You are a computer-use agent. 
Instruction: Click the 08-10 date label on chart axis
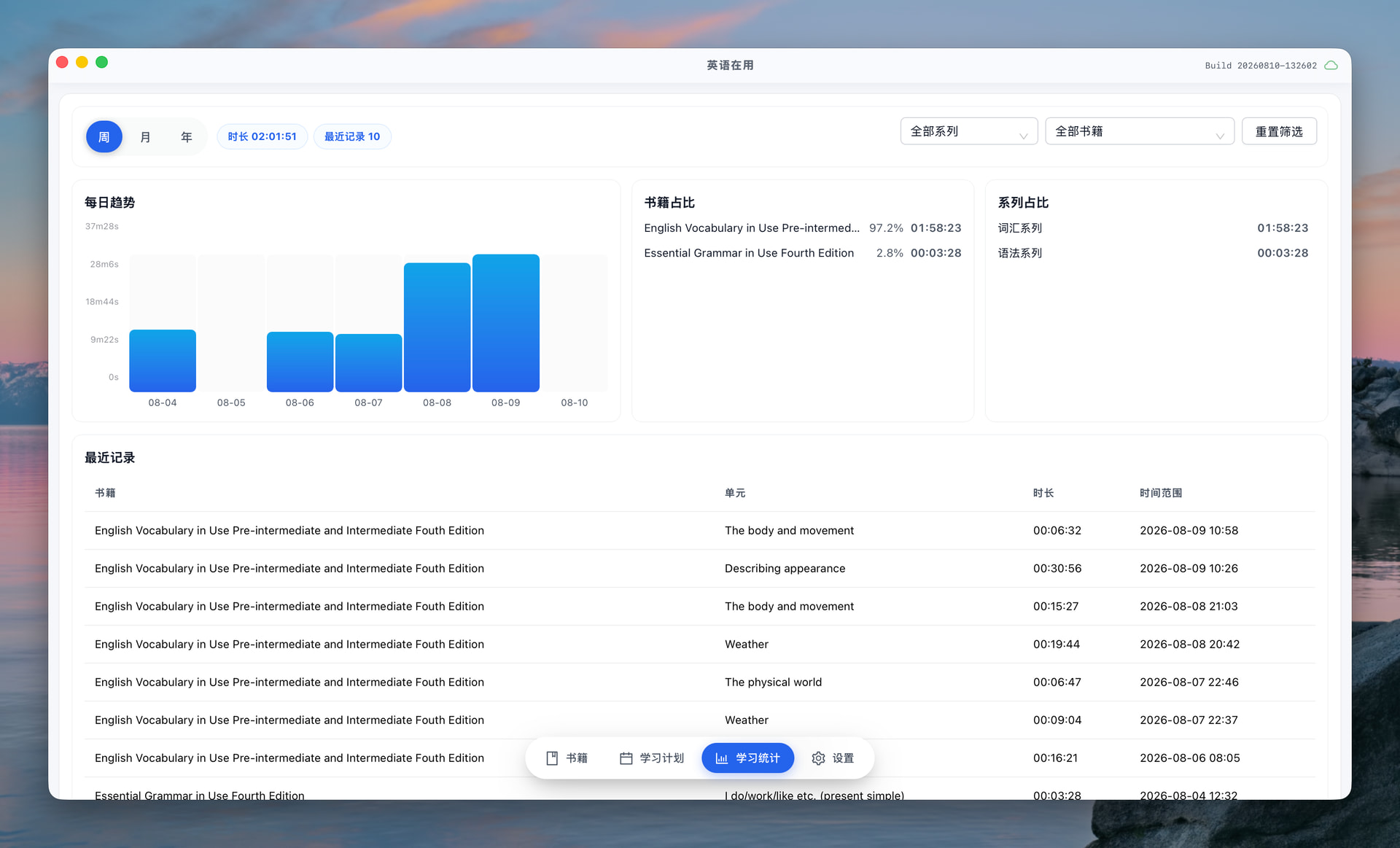(575, 402)
